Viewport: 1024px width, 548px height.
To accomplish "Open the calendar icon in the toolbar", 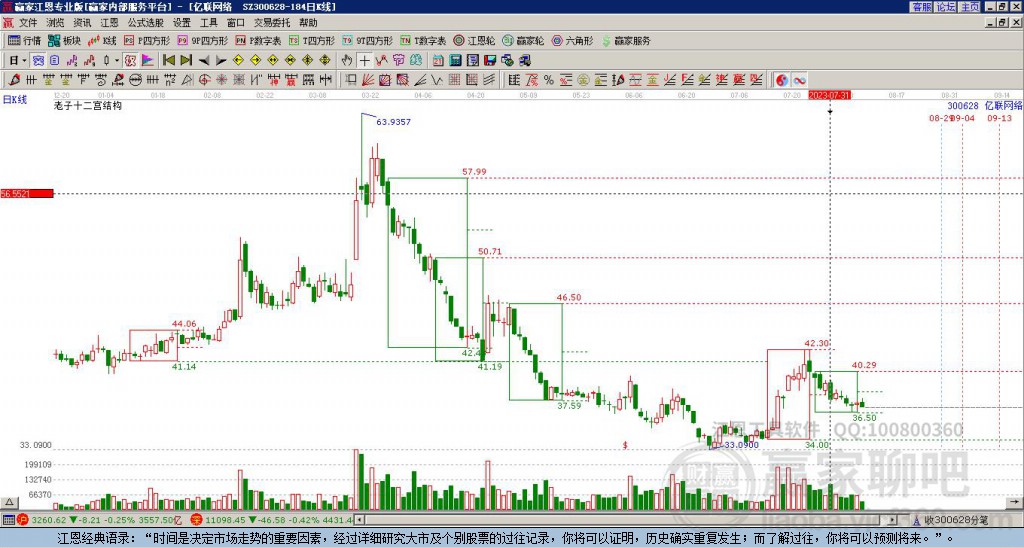I will click(x=438, y=60).
